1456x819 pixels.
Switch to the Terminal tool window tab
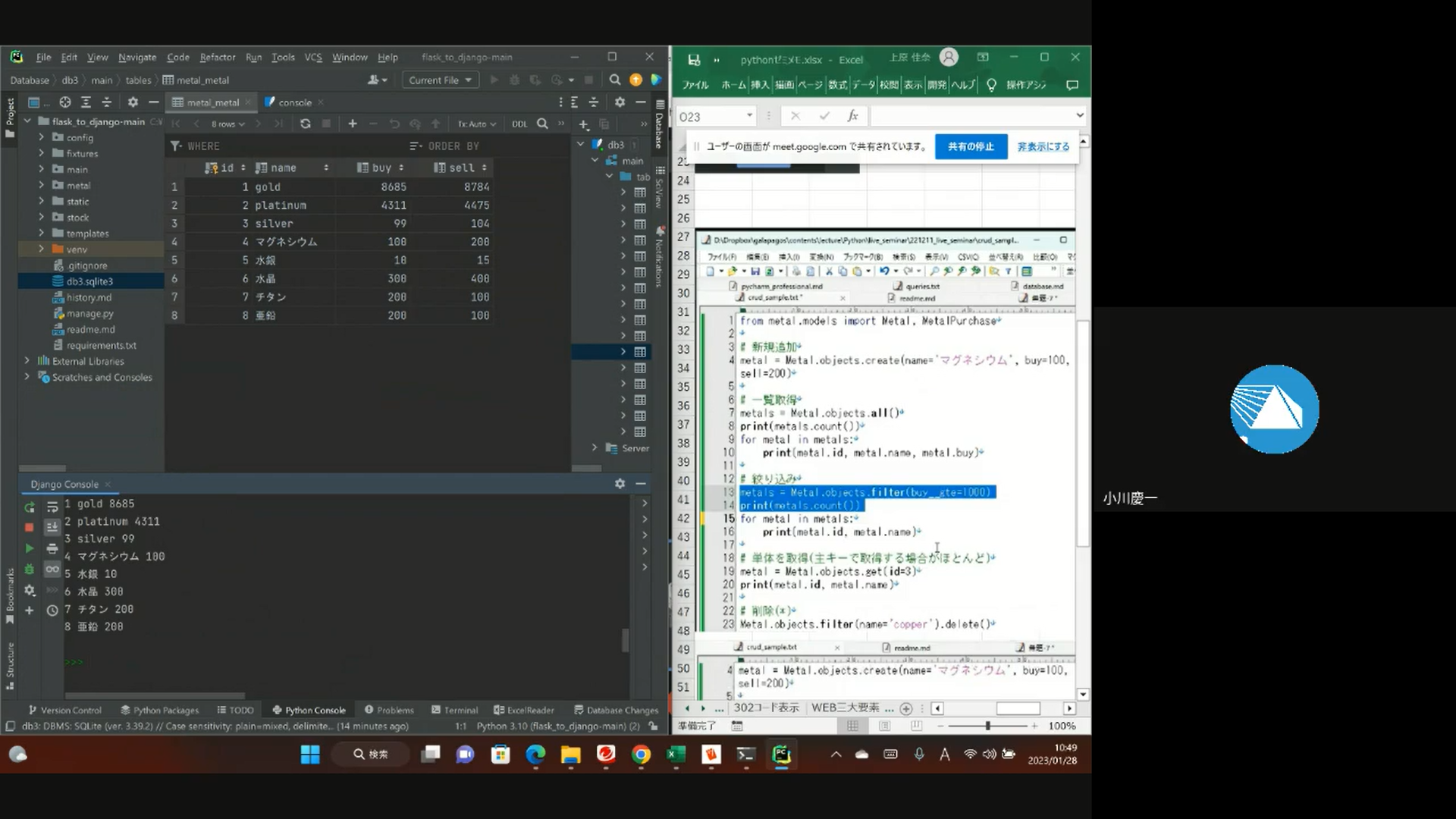click(455, 710)
